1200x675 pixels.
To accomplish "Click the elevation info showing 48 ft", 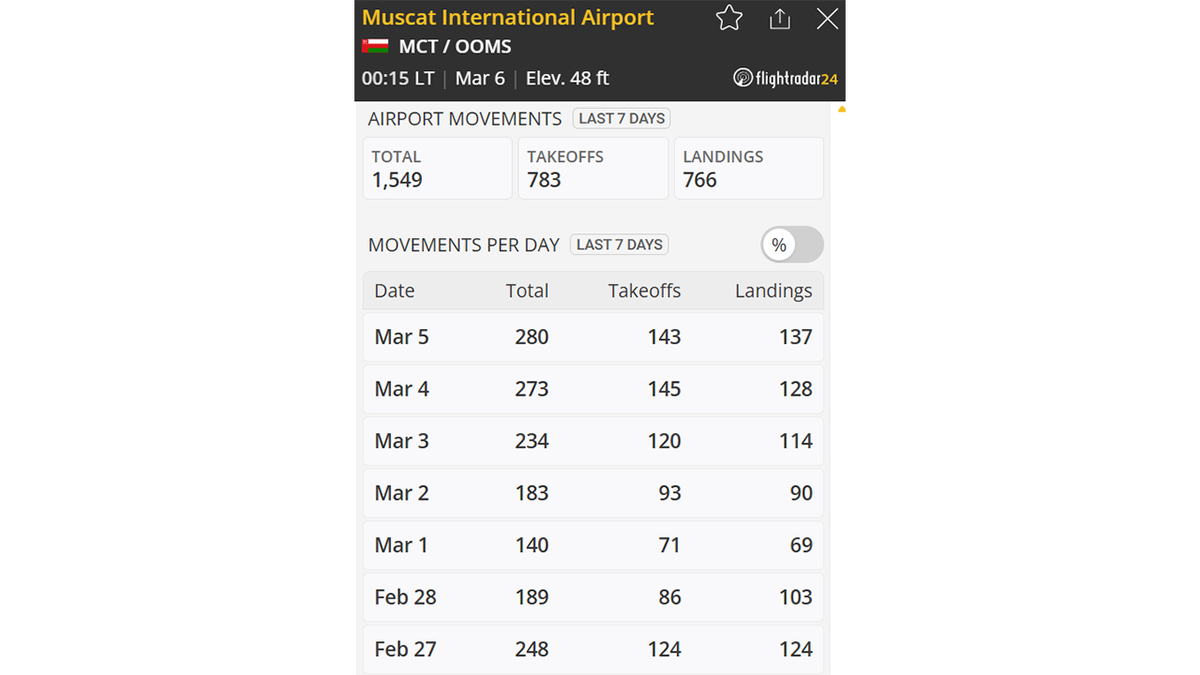I will 567,78.
